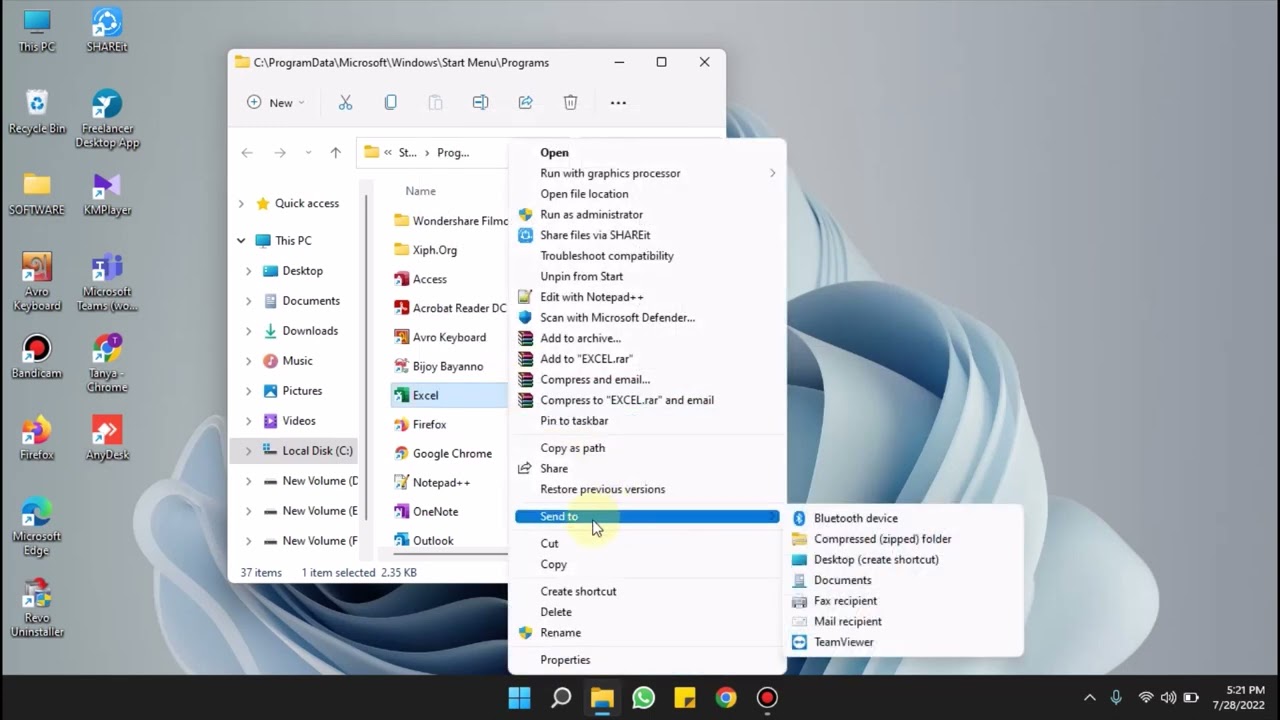Open the AnyDesk desktop shortcut
Screen dimensions: 1280x720
pos(107,439)
